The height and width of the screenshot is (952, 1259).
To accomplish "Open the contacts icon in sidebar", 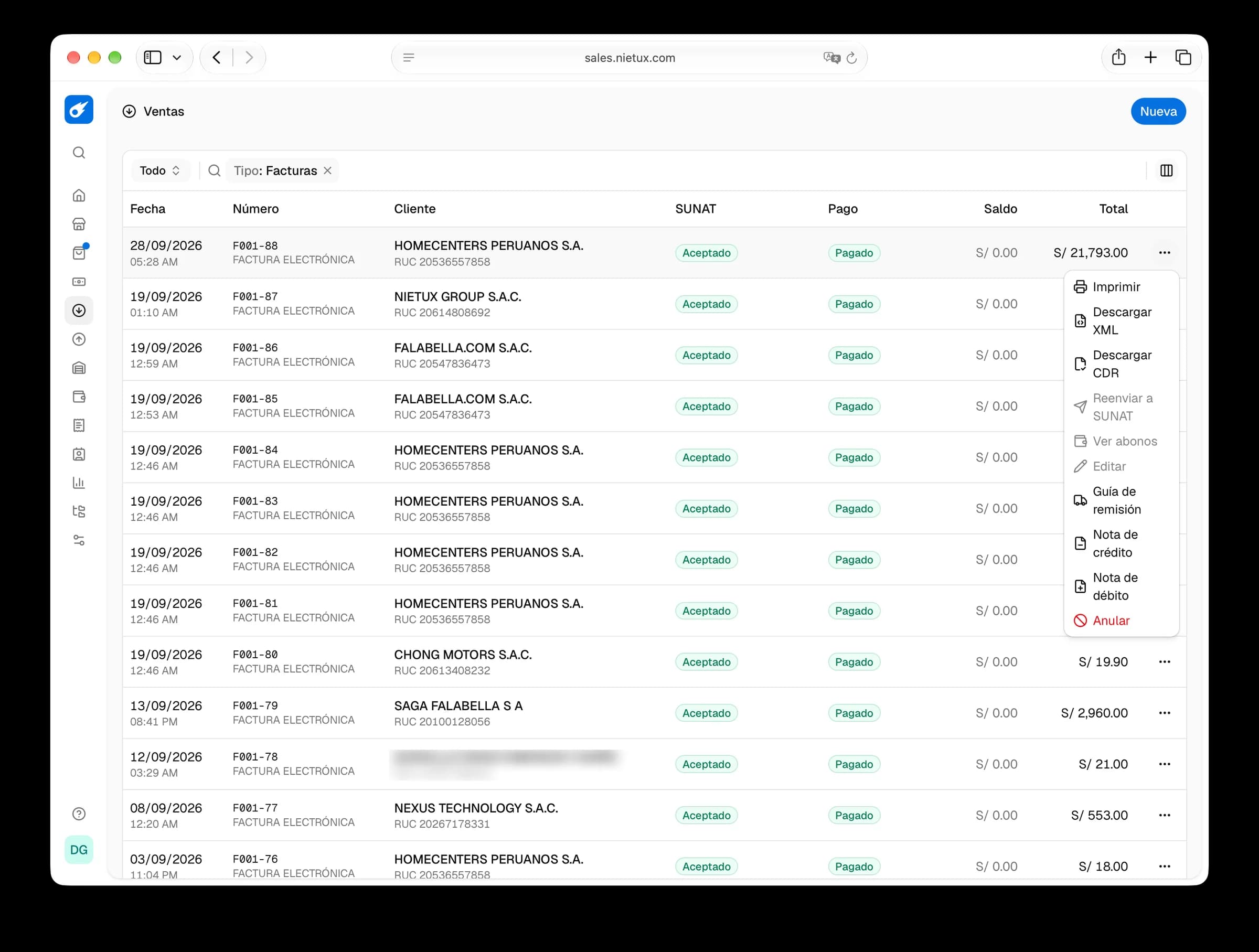I will [79, 454].
